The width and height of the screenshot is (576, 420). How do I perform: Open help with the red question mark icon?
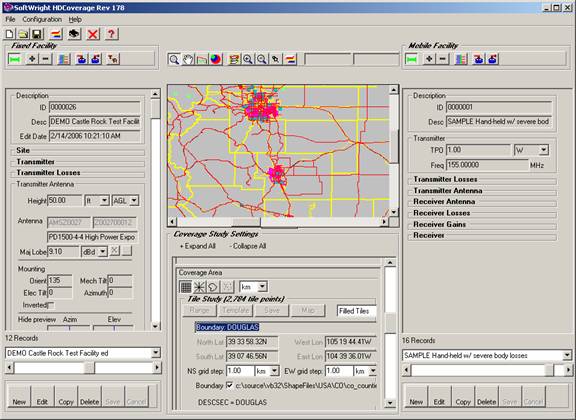pyautogui.click(x=111, y=34)
